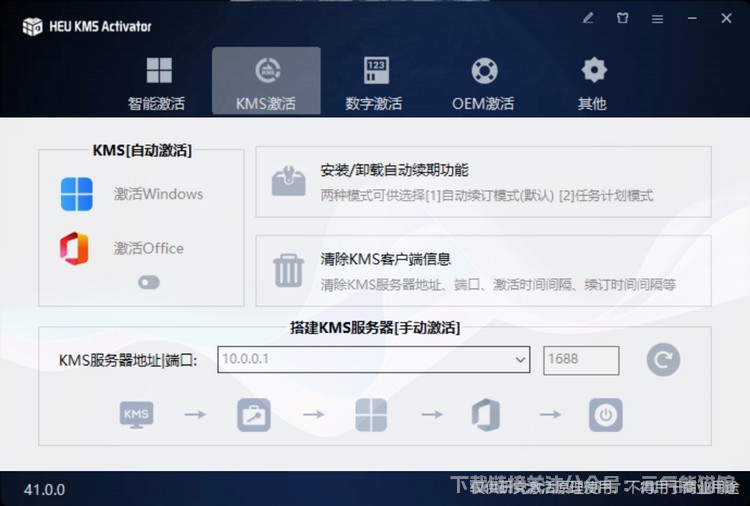Switch to the 智能激活 tab
This screenshot has height=506, width=750.
(157, 82)
